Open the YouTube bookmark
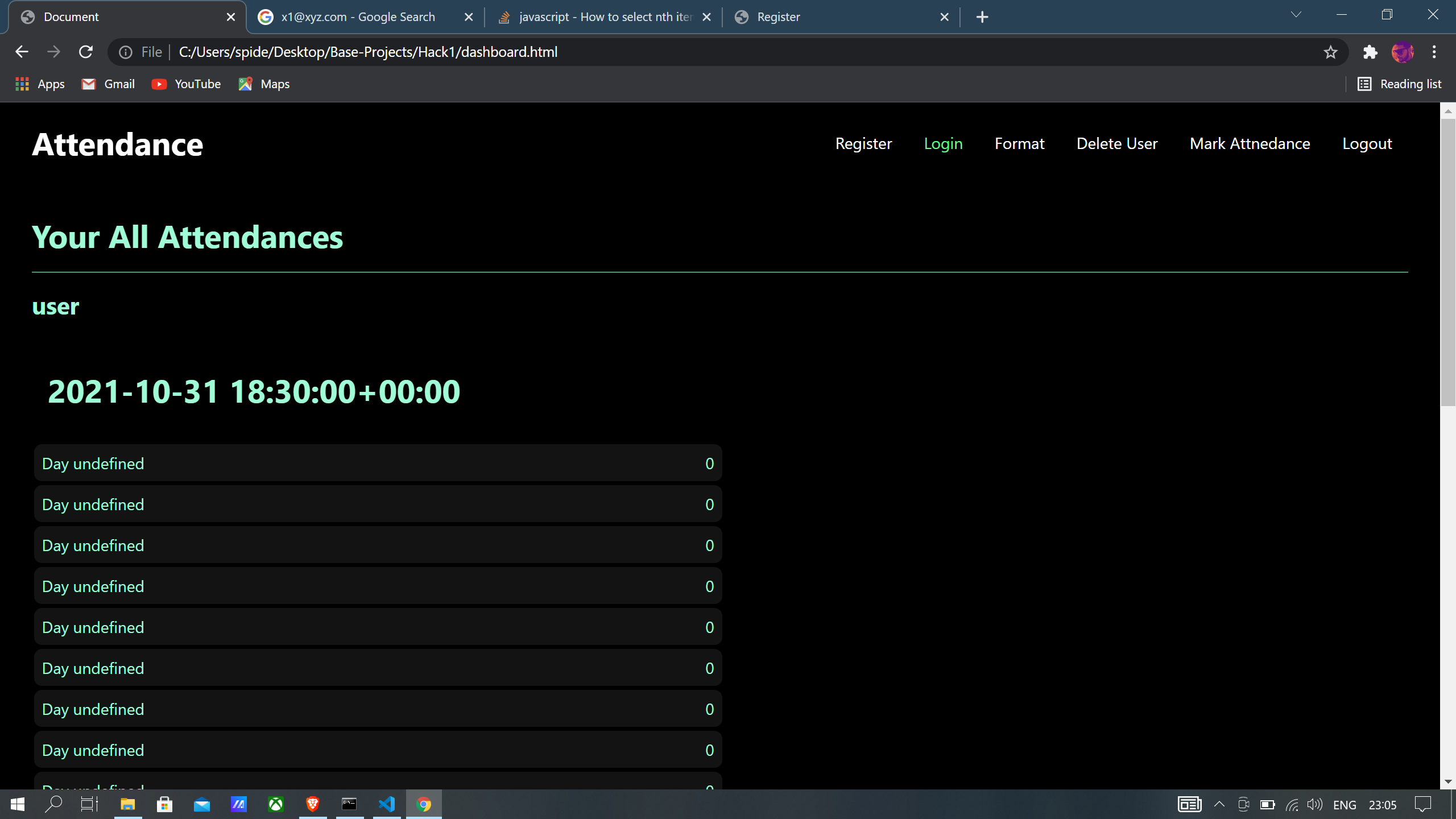 [186, 84]
